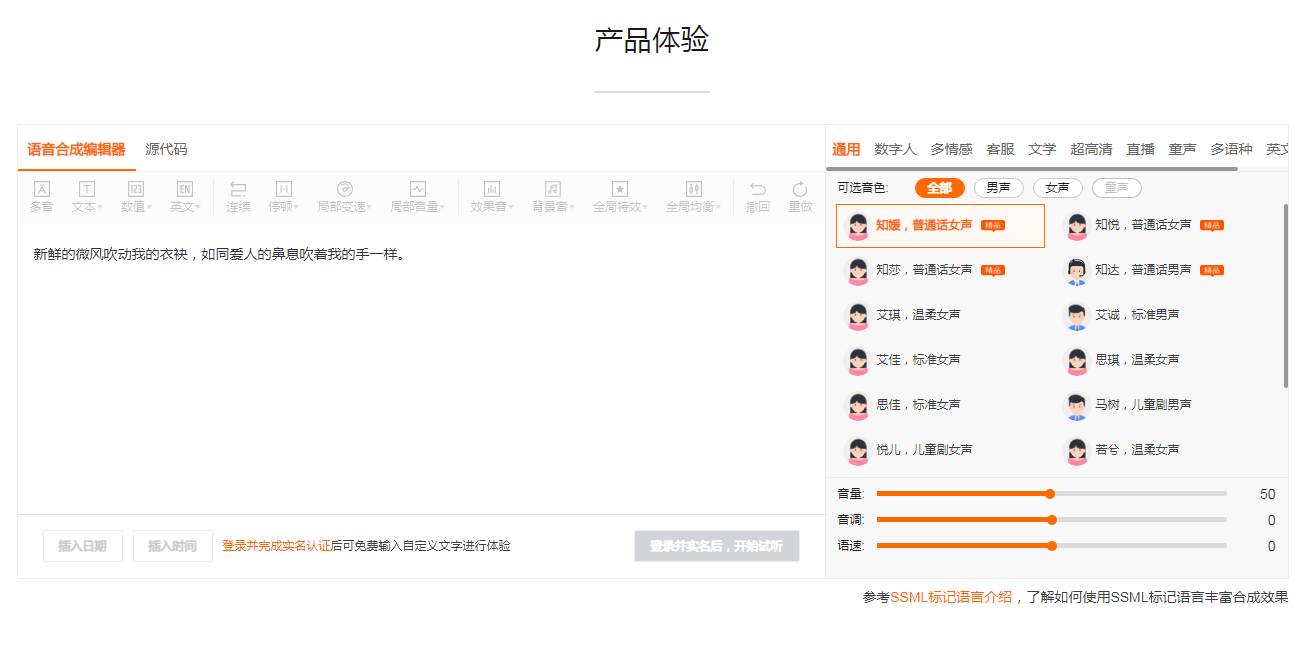Open the 文本 dropdown in toolbar
The image size is (1313, 653).
pos(87,196)
